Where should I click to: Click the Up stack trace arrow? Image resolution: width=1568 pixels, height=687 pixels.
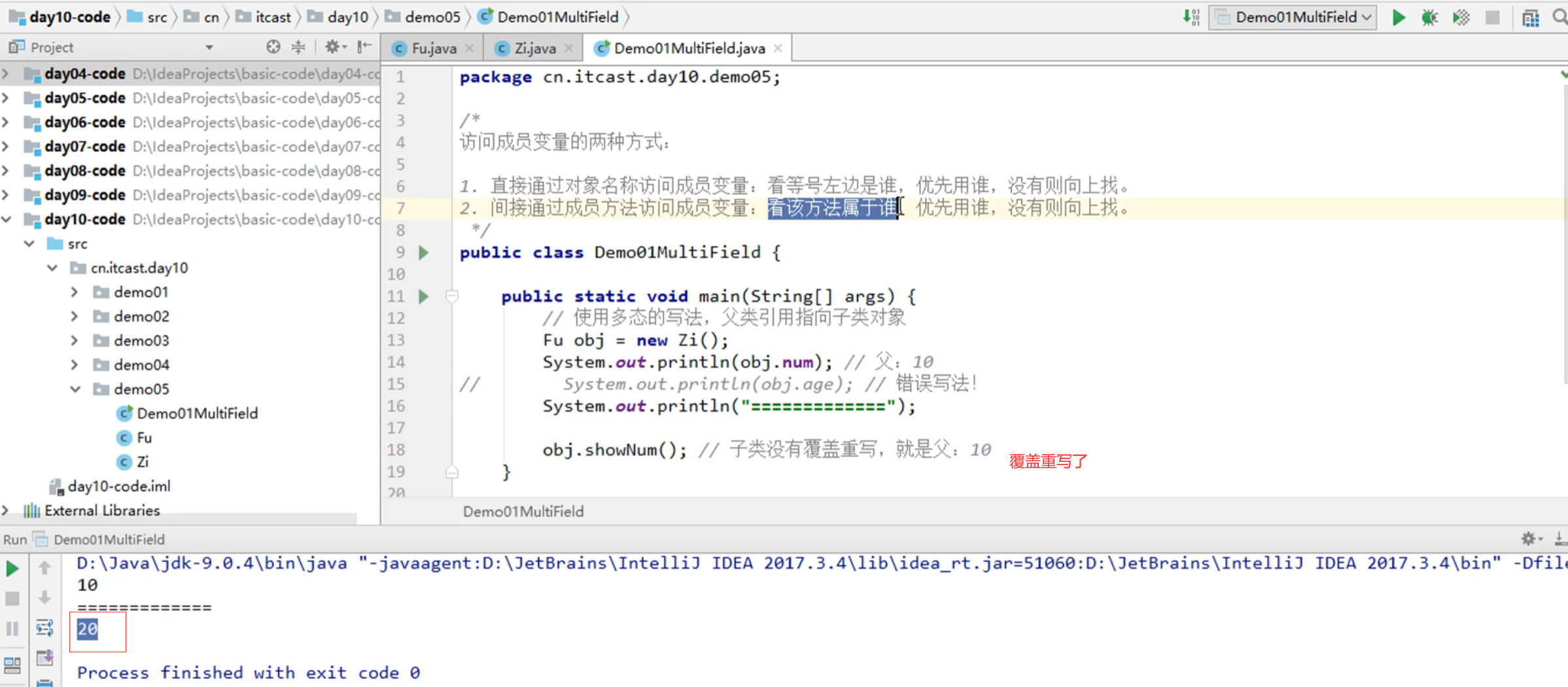tap(44, 568)
